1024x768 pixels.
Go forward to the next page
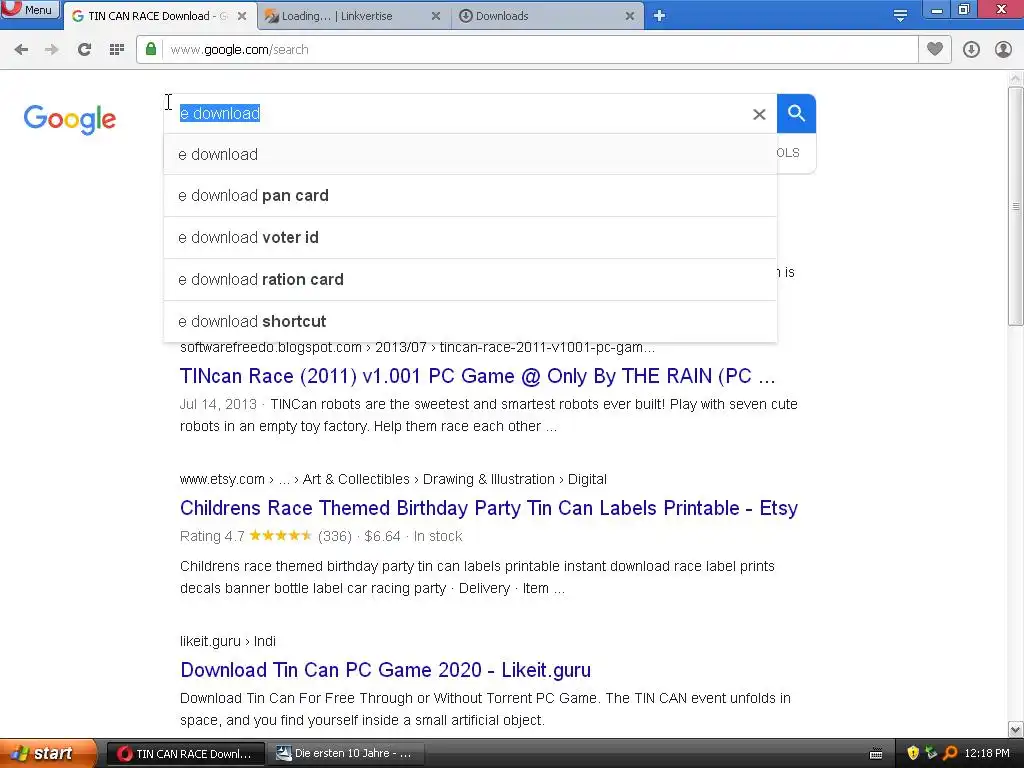(52, 50)
